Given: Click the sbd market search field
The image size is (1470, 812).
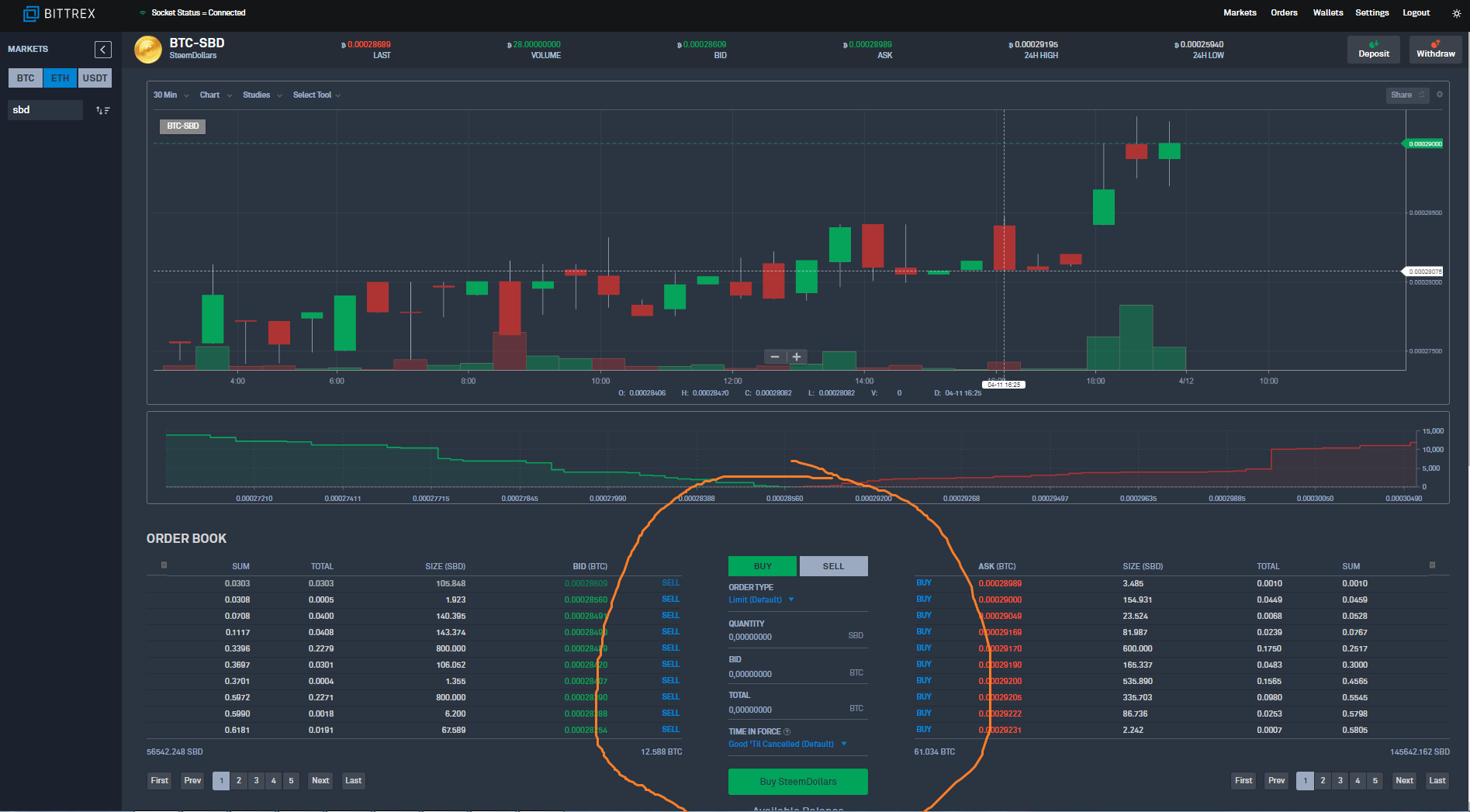Looking at the screenshot, I should coord(46,110).
